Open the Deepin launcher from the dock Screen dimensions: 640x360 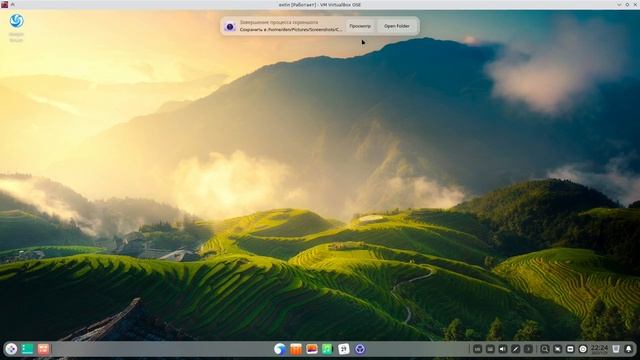[x=11, y=349]
